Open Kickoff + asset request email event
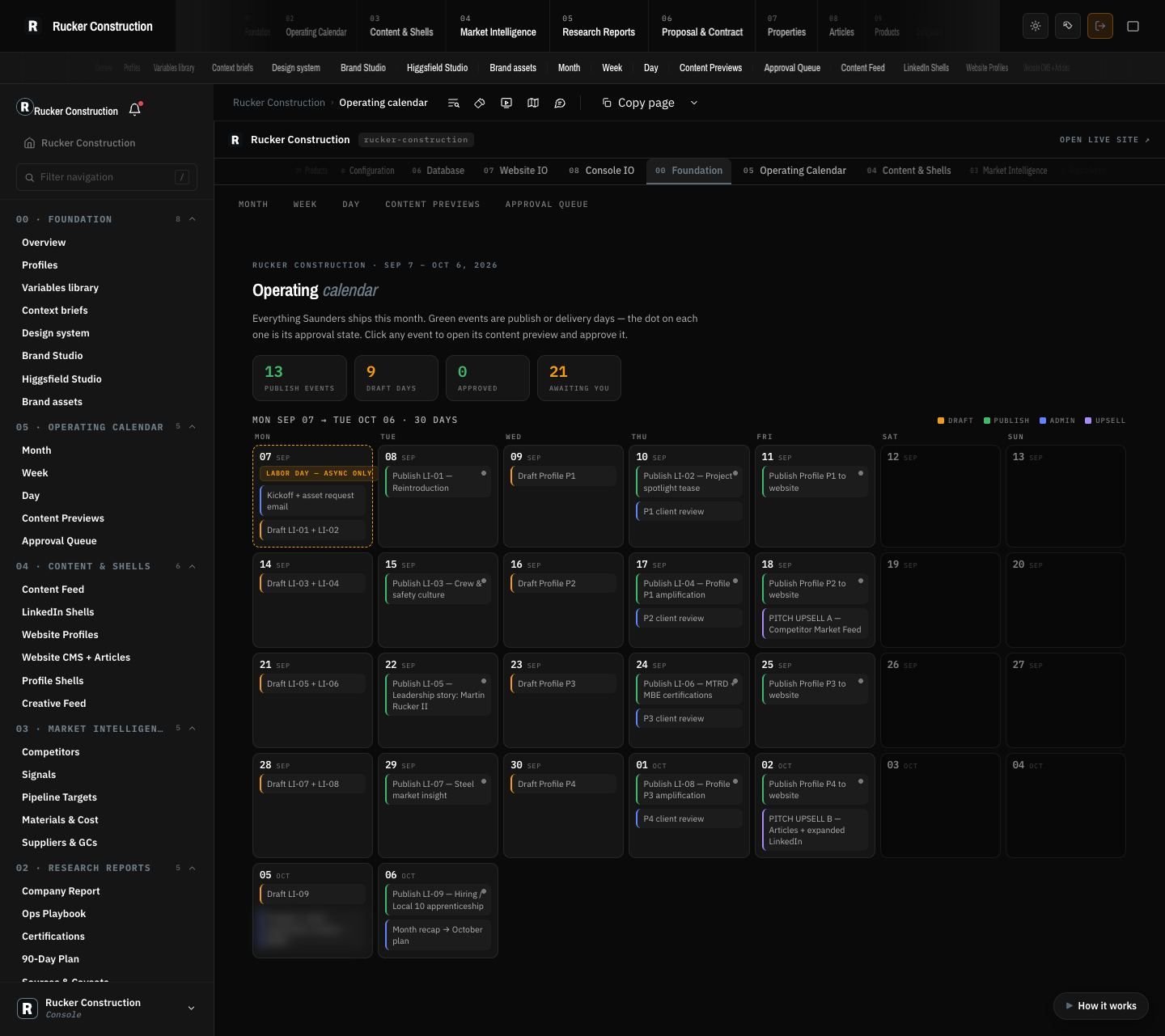 pos(313,501)
